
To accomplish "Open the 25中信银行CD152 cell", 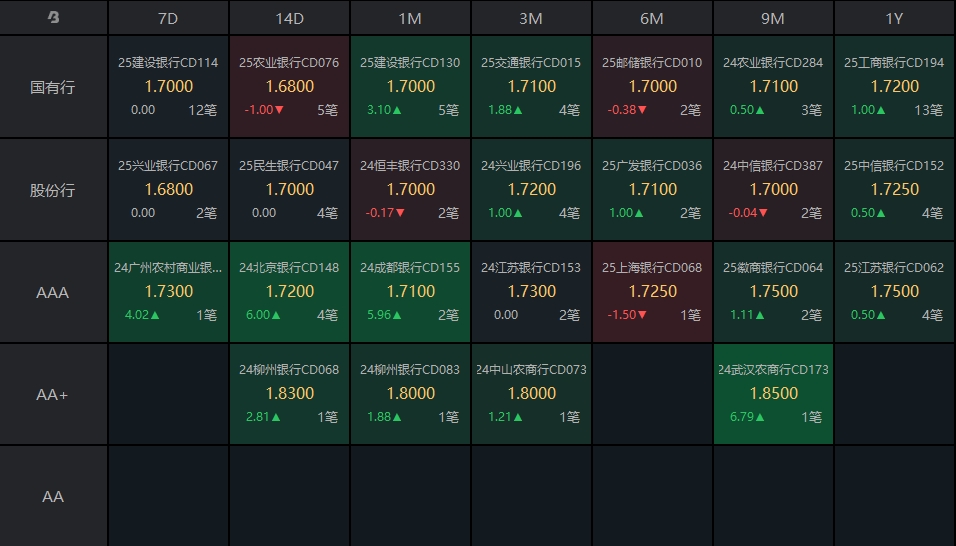I will 894,190.
